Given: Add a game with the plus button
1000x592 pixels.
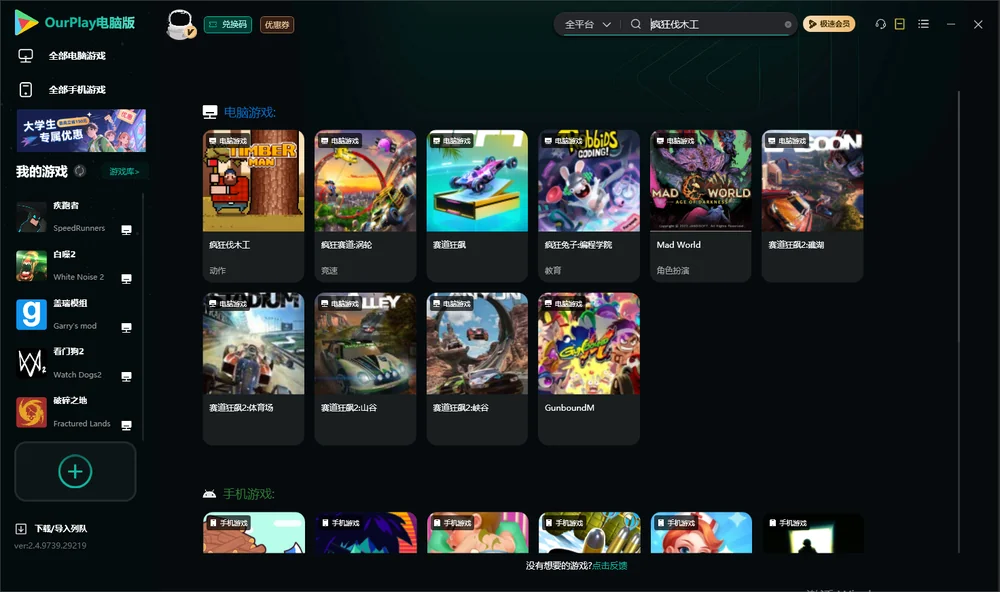Looking at the screenshot, I should tap(75, 471).
